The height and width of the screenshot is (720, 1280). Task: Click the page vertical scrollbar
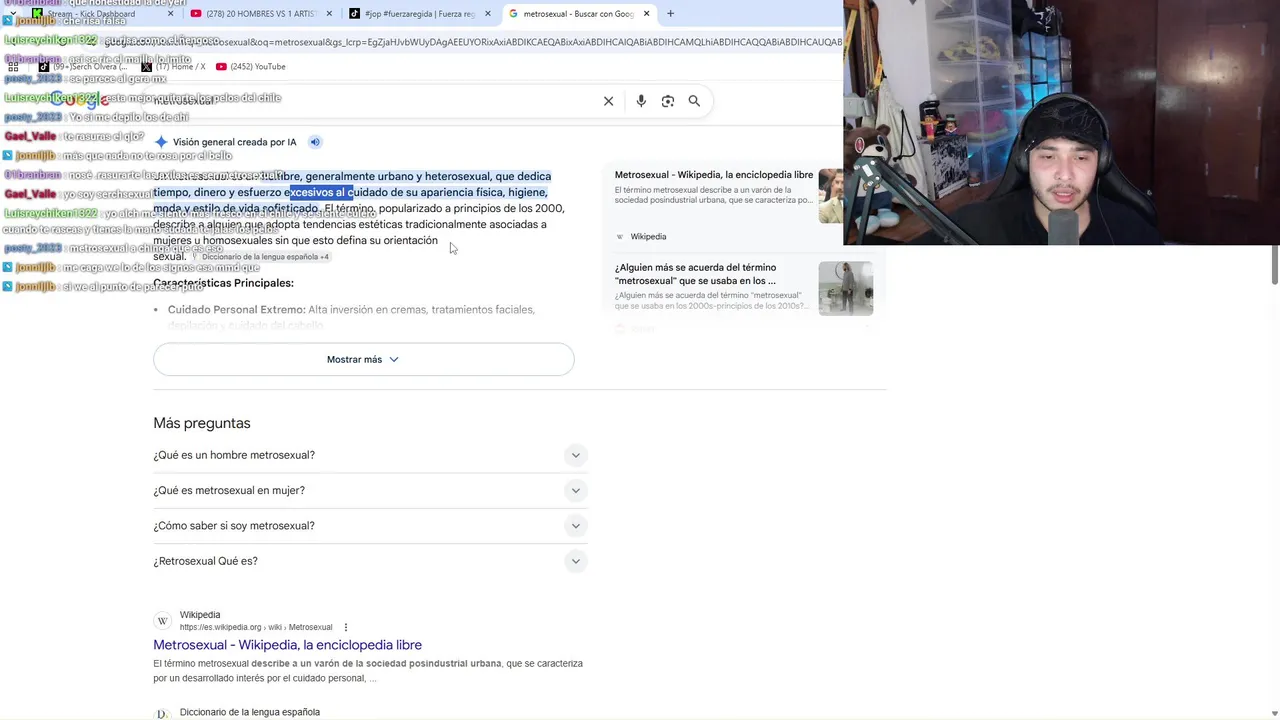pyautogui.click(x=1274, y=264)
